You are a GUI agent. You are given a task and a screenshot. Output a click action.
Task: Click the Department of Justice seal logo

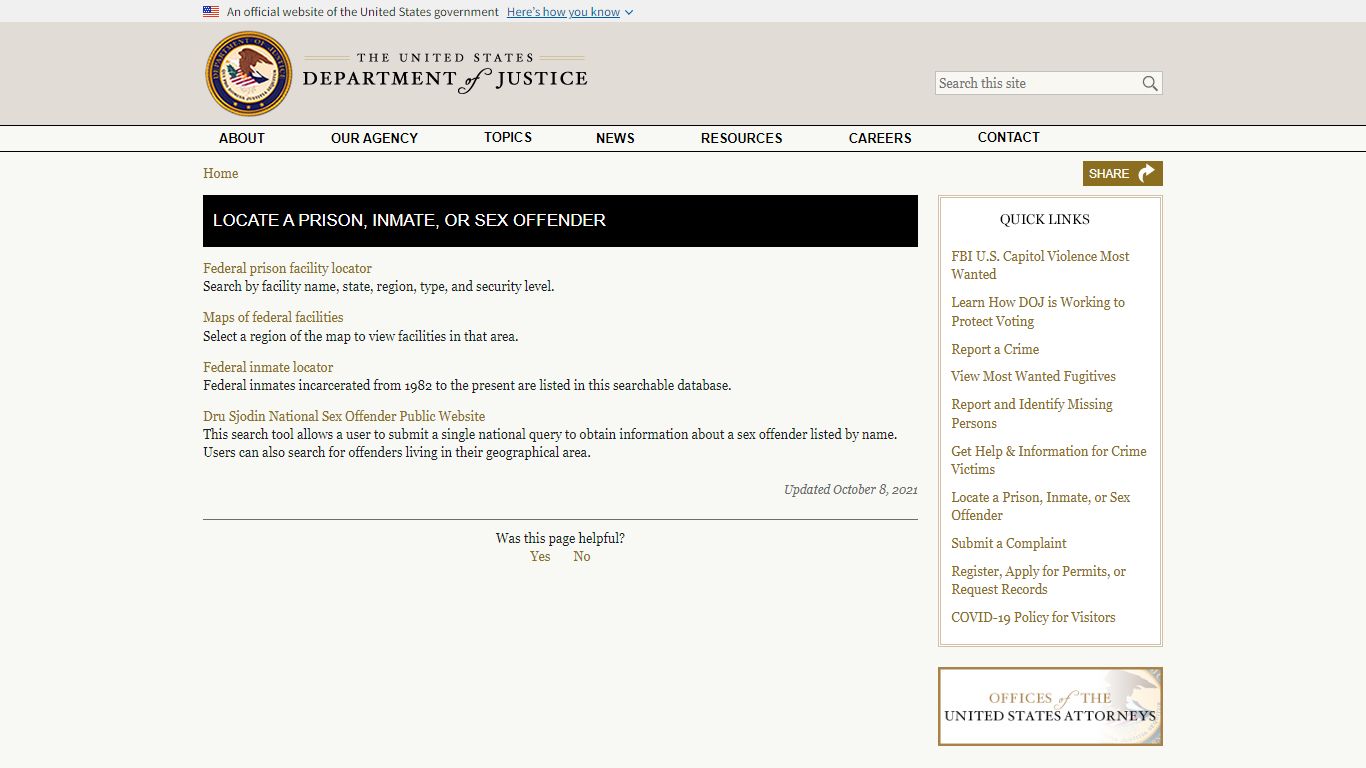pyautogui.click(x=249, y=74)
